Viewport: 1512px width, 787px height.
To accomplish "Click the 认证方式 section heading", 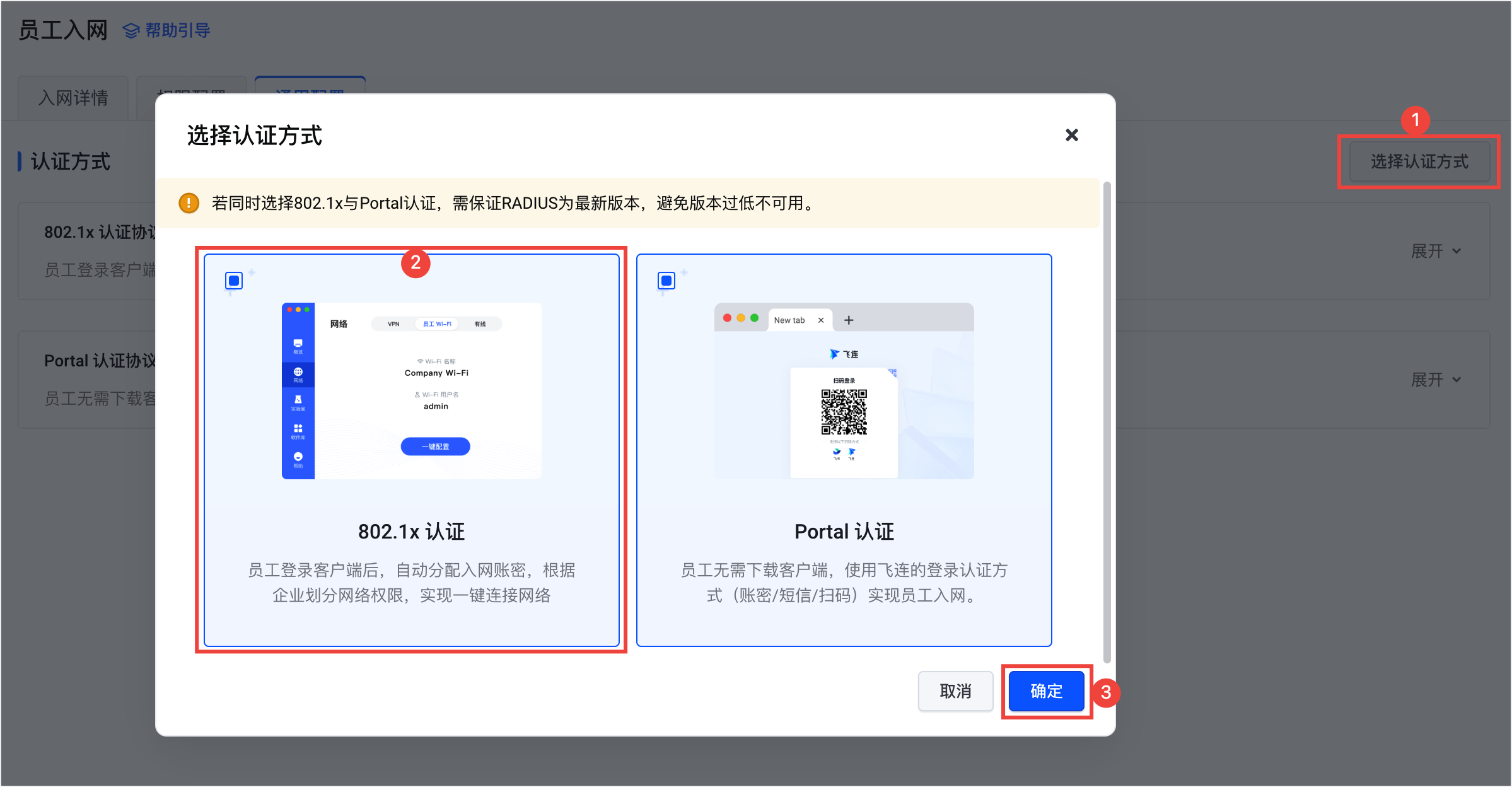I will (71, 161).
